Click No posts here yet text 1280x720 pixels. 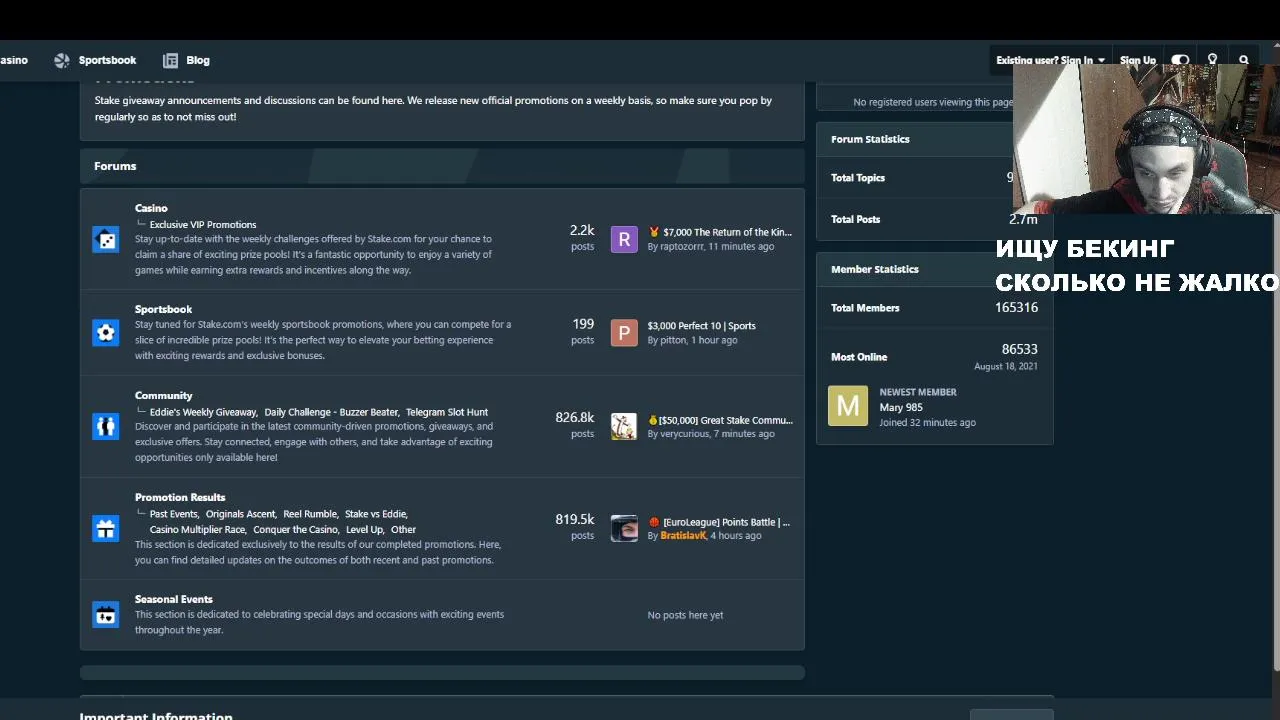click(685, 615)
